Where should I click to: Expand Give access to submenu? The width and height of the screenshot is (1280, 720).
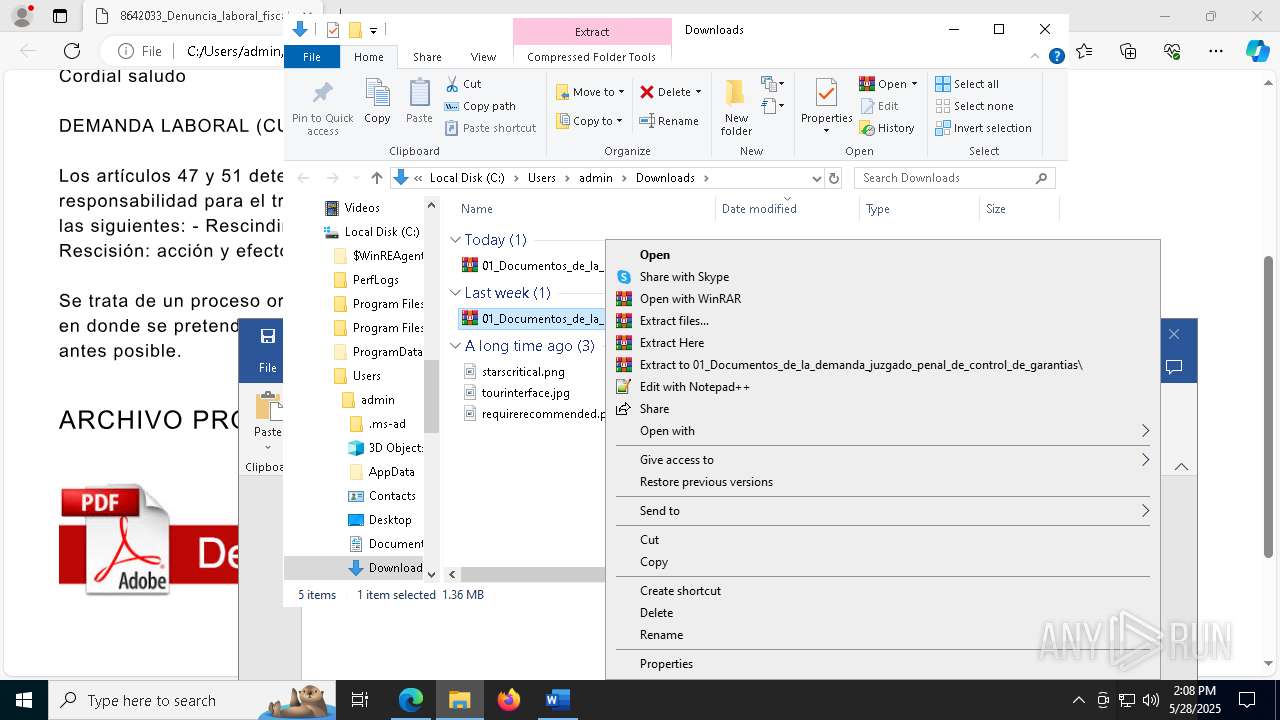1145,460
